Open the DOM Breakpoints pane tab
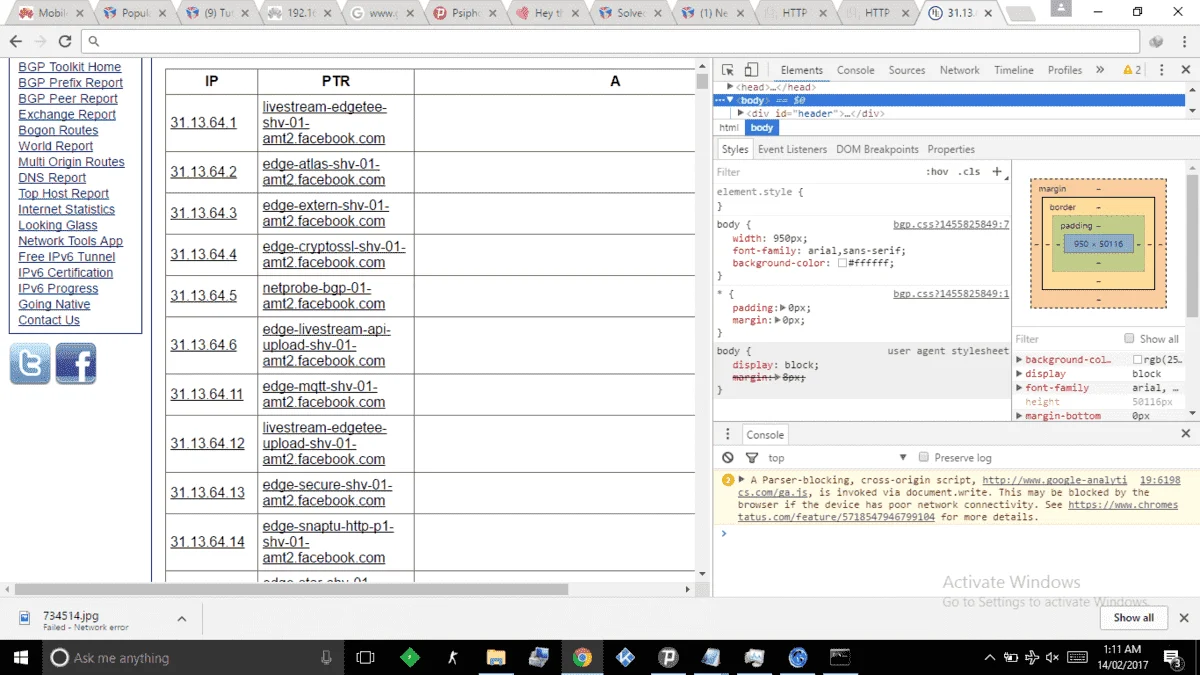 [877, 149]
